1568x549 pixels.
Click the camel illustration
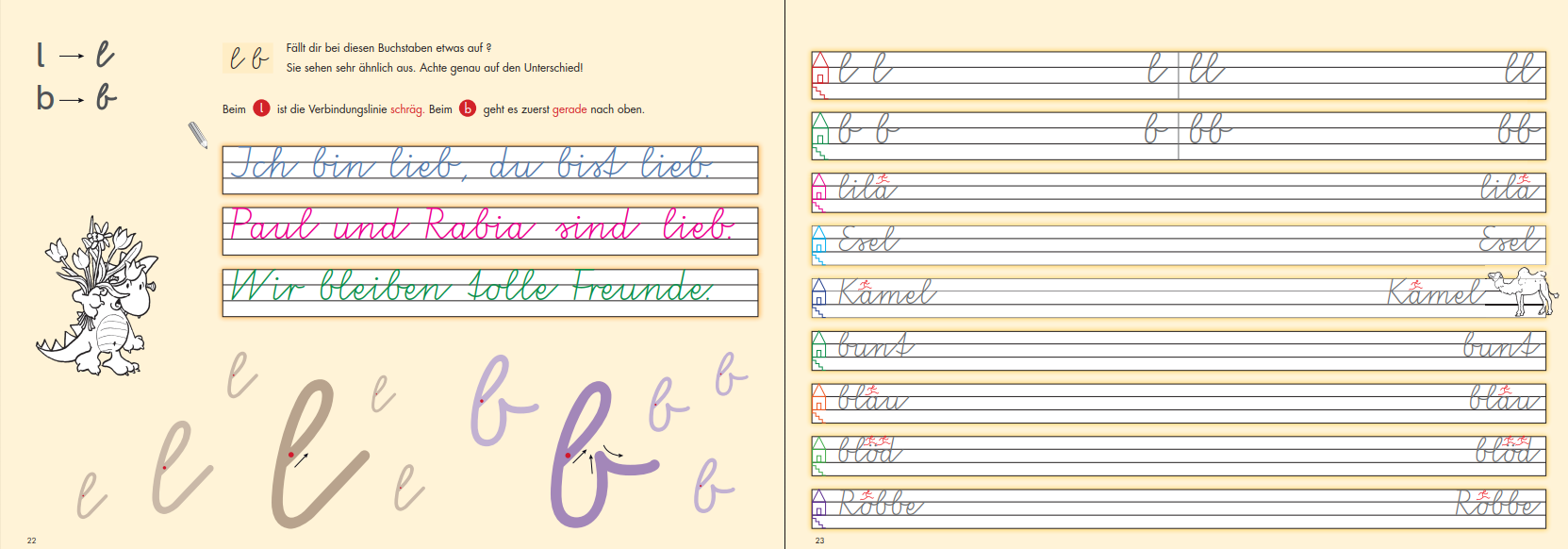[1522, 291]
